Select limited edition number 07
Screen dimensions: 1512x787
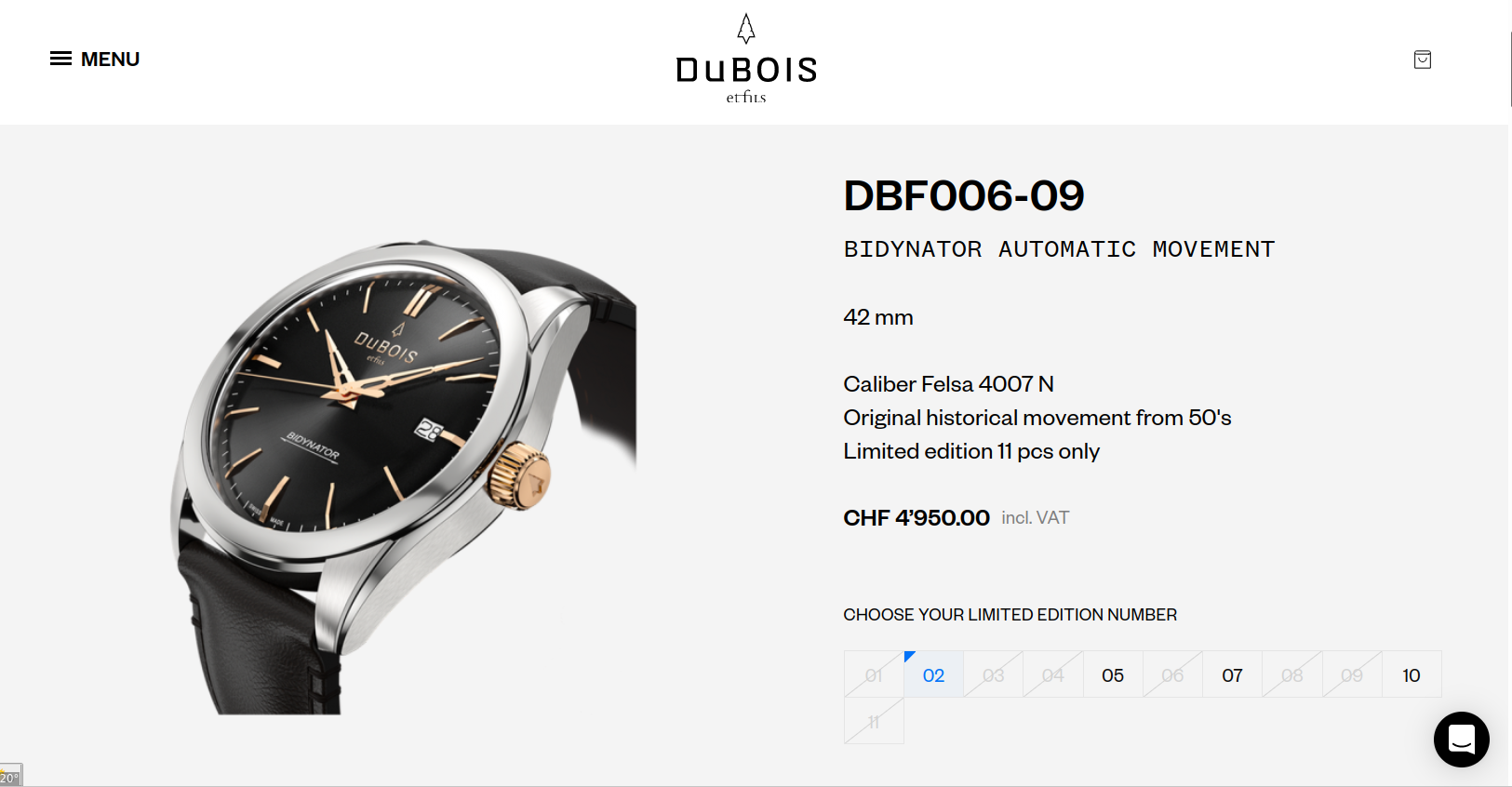pos(1232,674)
